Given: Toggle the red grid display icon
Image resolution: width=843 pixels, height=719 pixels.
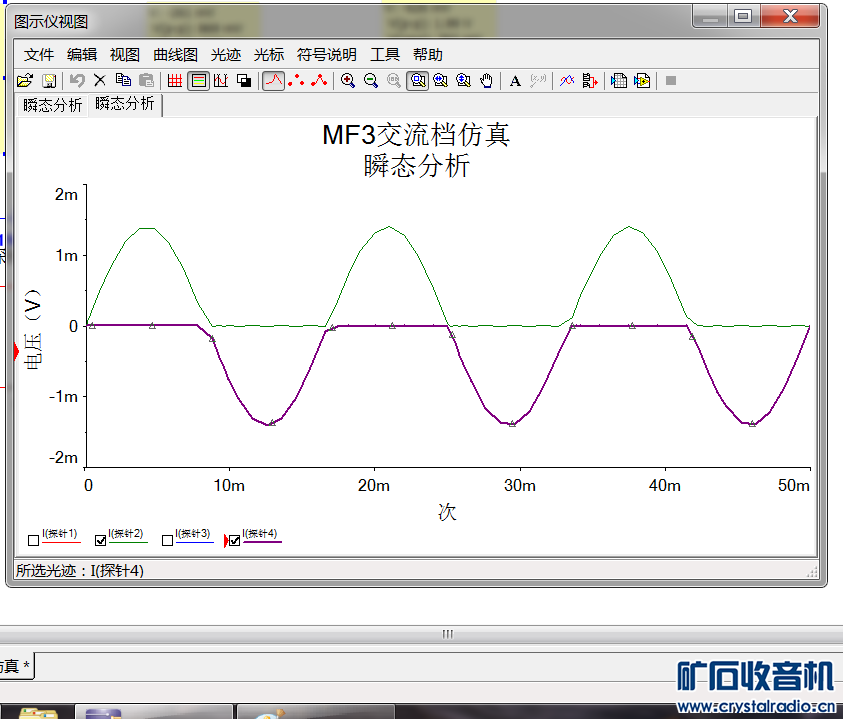Looking at the screenshot, I should [175, 81].
